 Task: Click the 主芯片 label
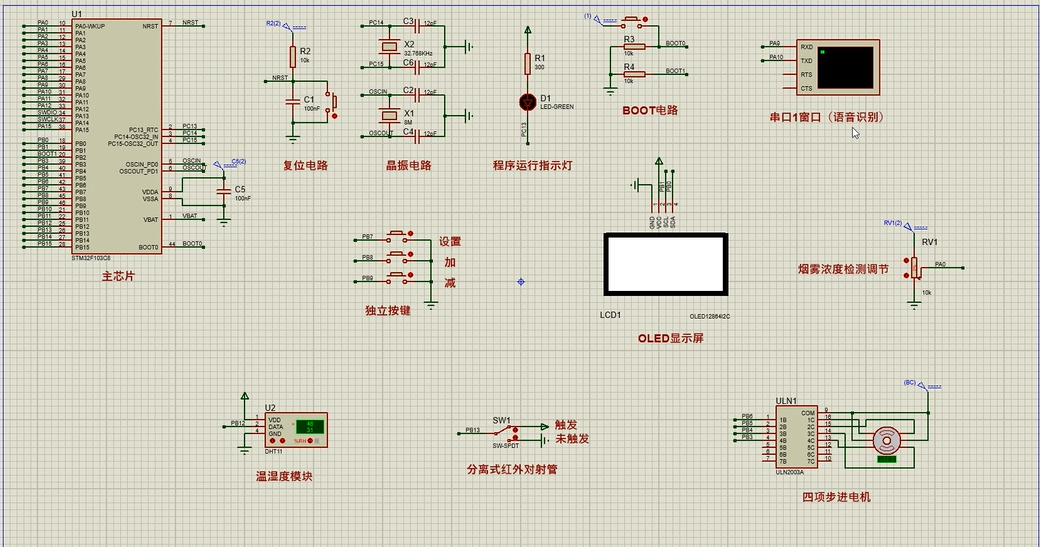118,276
